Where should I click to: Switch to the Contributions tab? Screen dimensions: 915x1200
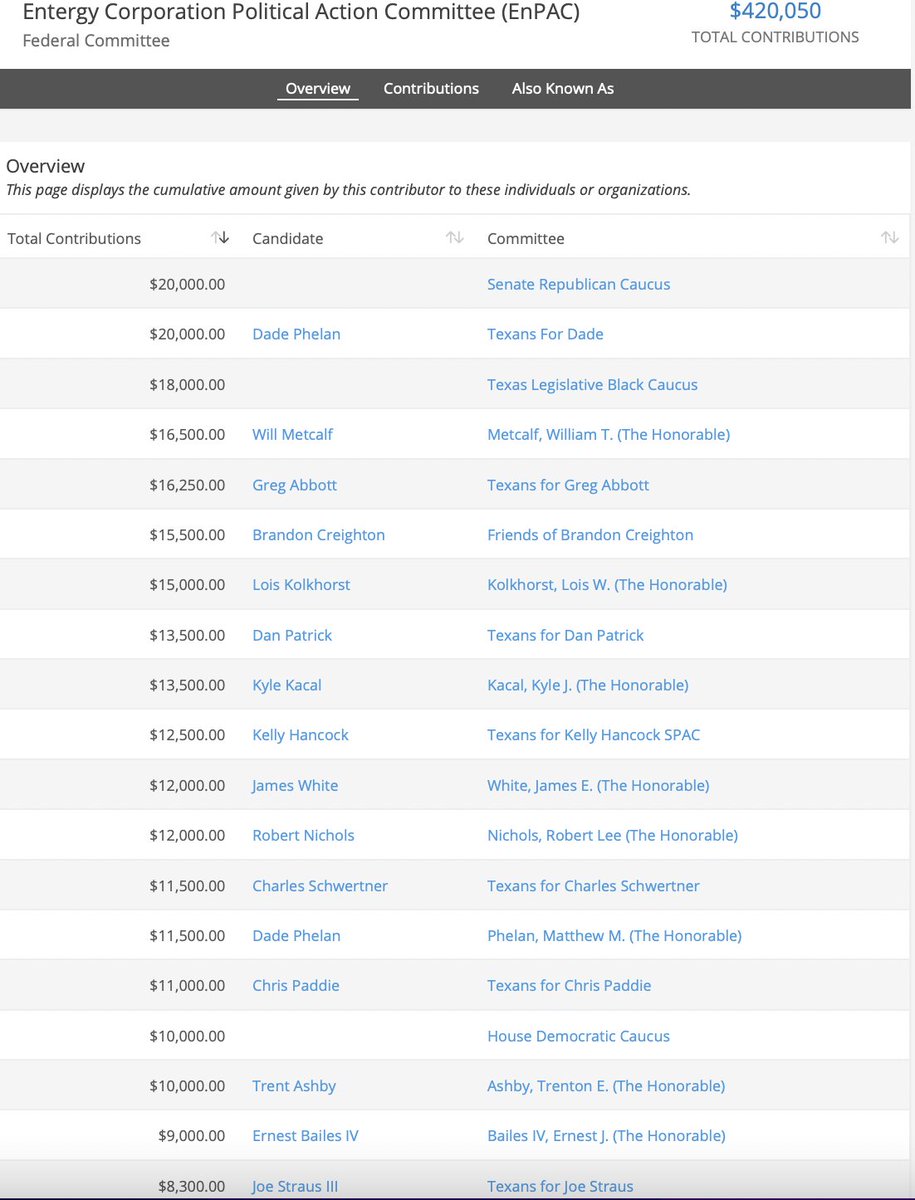[431, 88]
